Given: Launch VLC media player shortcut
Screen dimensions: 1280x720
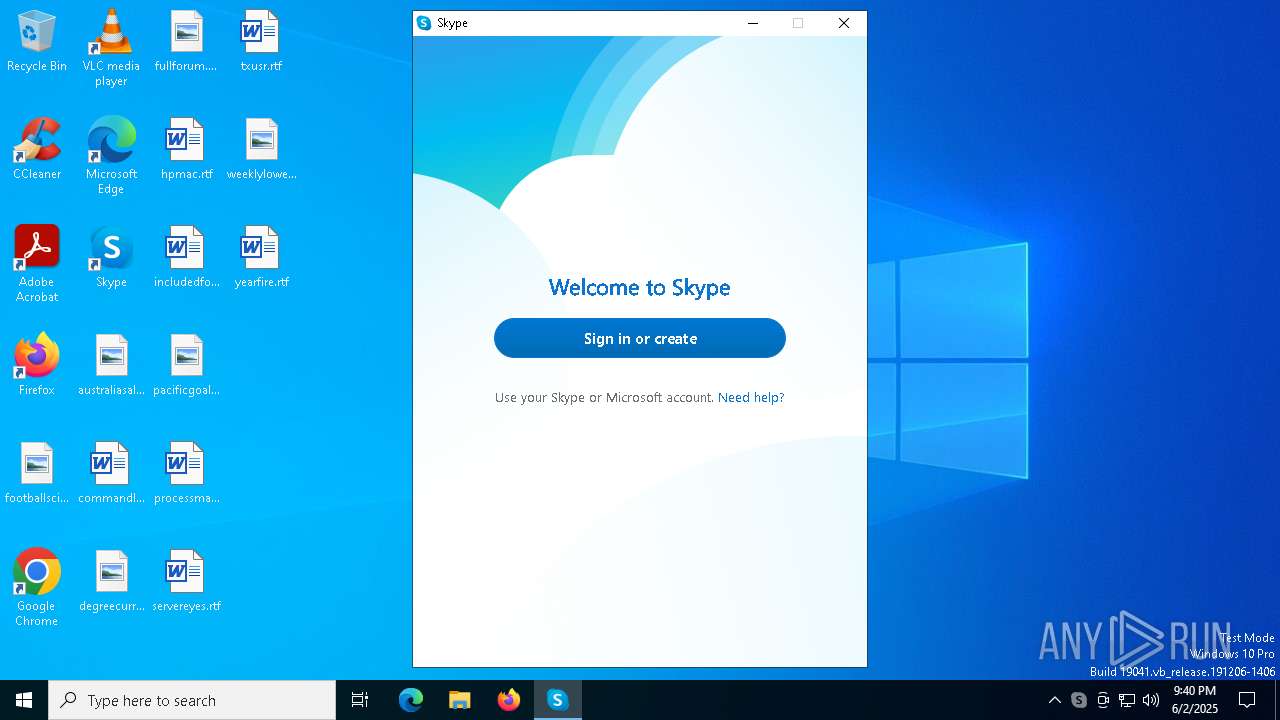Looking at the screenshot, I should tap(111, 48).
